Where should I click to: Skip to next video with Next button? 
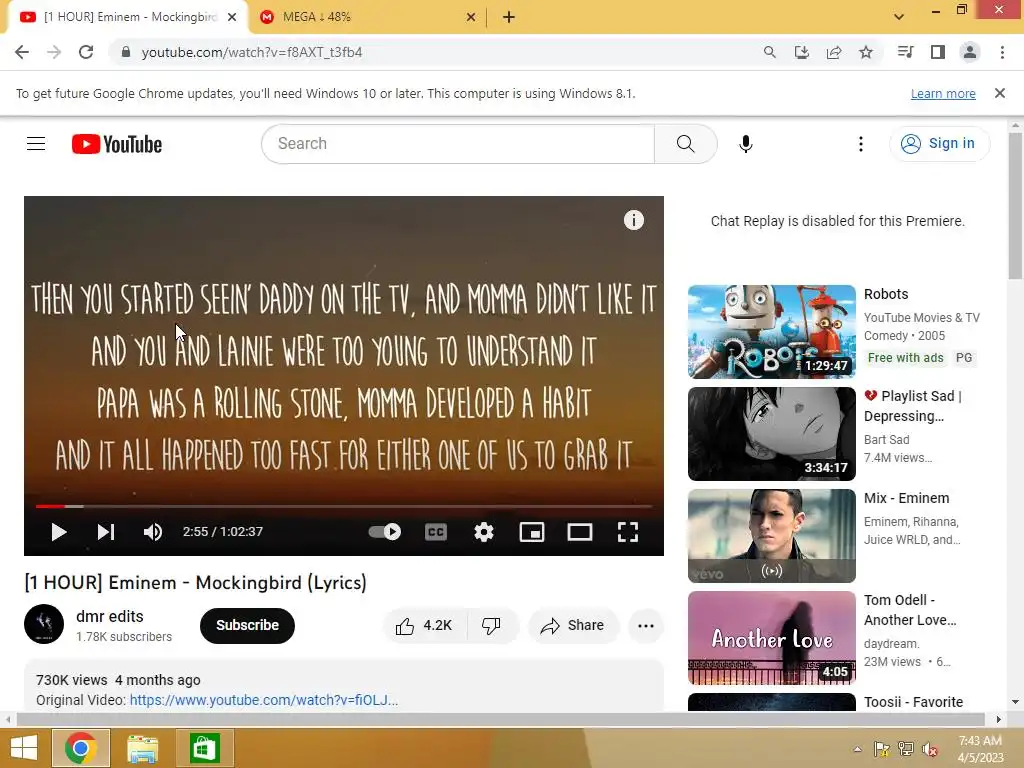(106, 532)
